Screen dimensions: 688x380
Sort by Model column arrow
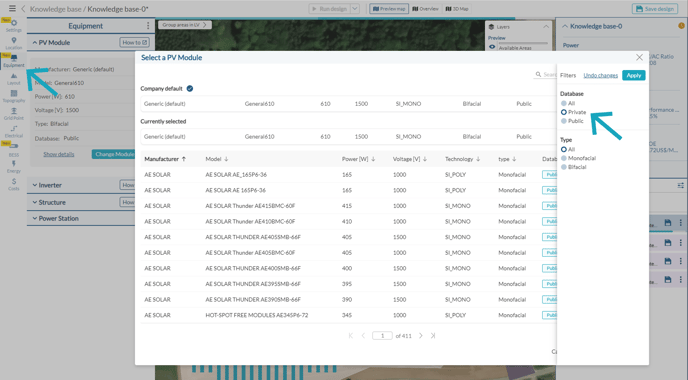coord(226,159)
